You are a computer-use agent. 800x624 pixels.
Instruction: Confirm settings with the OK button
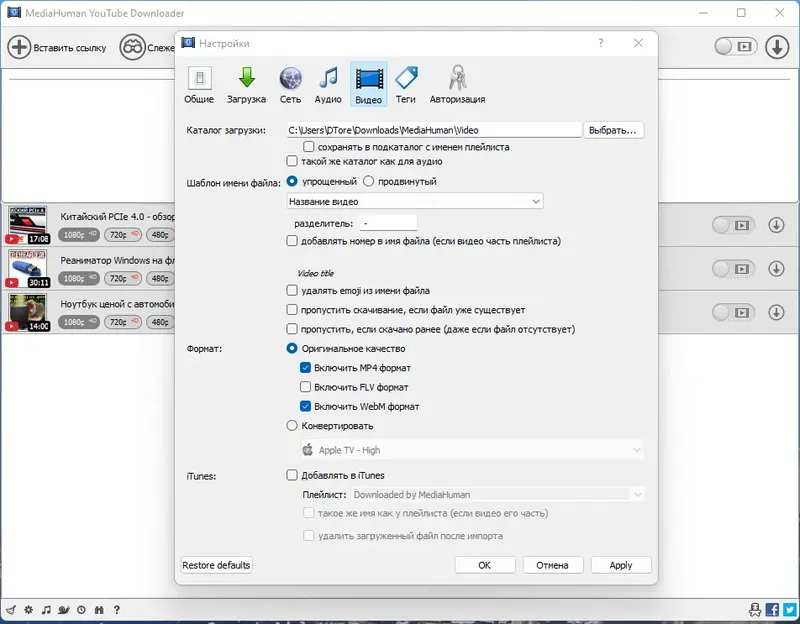click(x=485, y=565)
